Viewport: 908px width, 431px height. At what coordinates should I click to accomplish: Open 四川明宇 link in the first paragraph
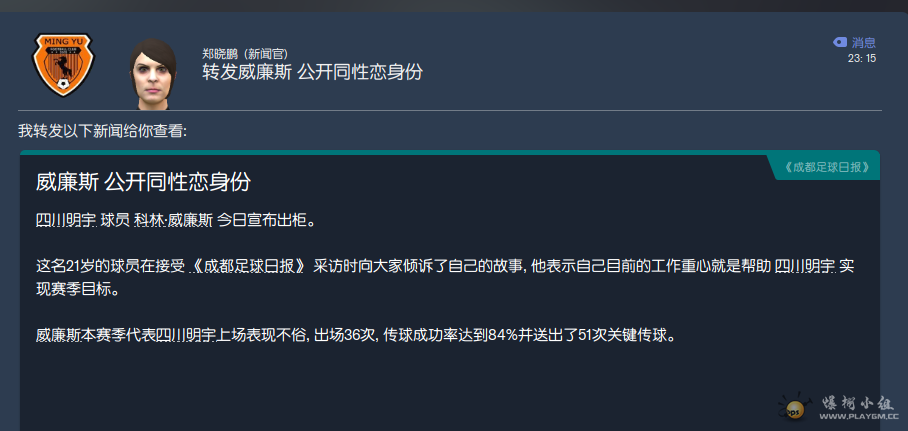click(65, 219)
